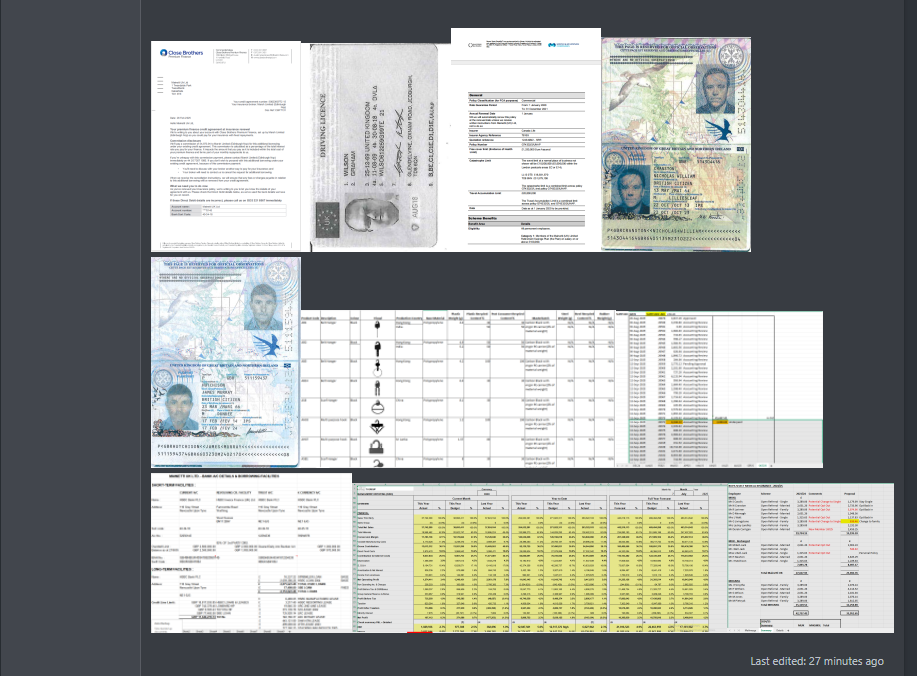Click the 'Last edited' timestamp text
This screenshot has height=676, width=917.
pyautogui.click(x=816, y=661)
